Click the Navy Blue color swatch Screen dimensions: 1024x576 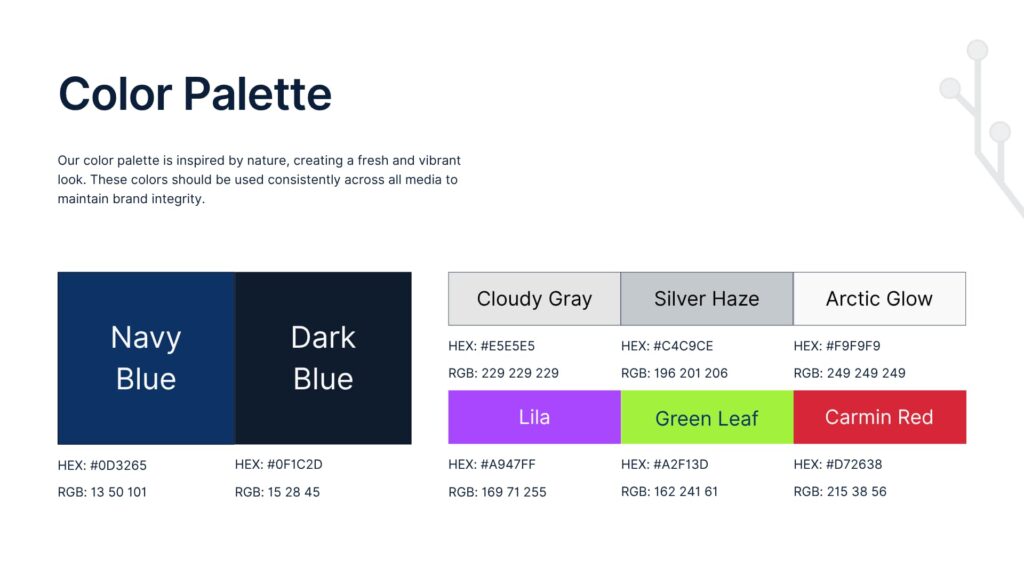[146, 358]
